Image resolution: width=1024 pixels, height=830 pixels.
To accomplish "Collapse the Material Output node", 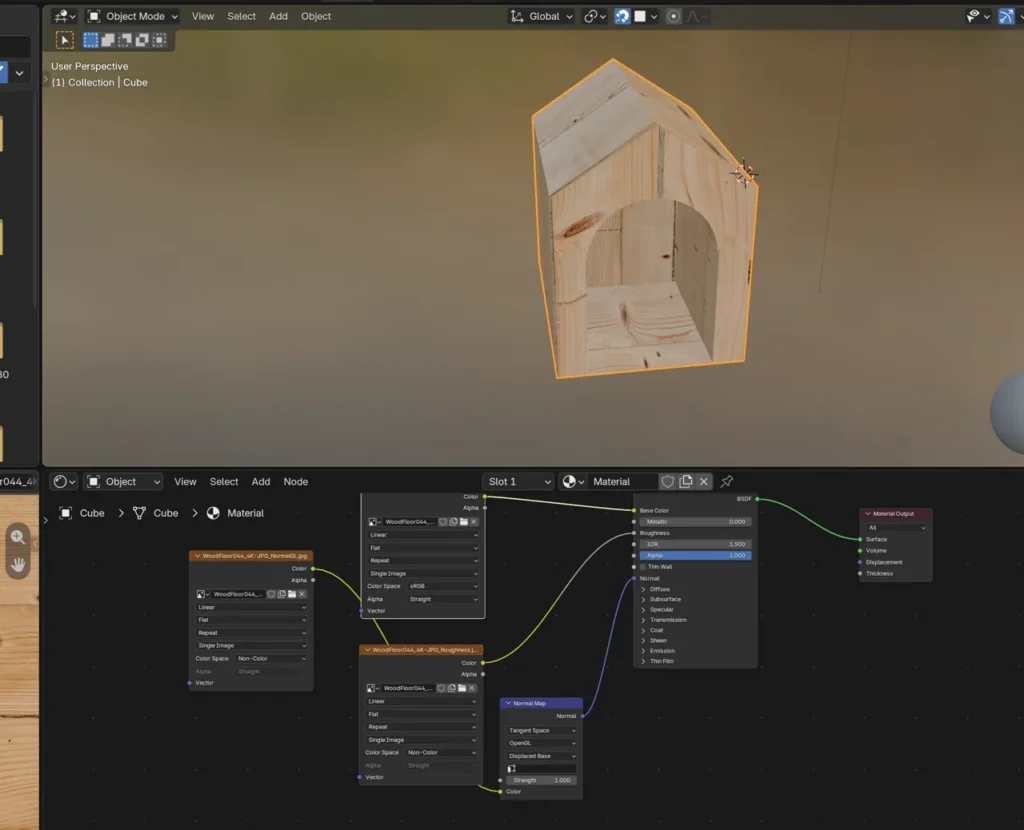I will [868, 514].
